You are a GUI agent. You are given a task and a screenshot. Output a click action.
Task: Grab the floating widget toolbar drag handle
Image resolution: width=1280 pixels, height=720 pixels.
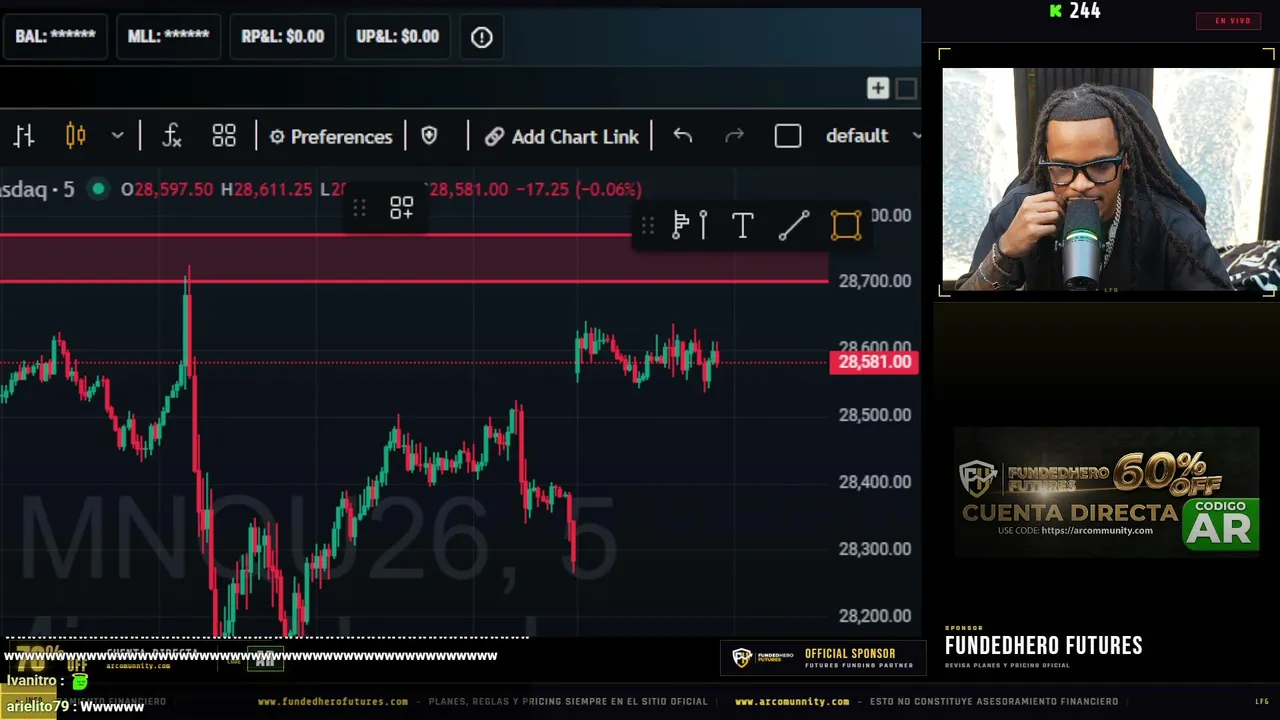pos(359,208)
